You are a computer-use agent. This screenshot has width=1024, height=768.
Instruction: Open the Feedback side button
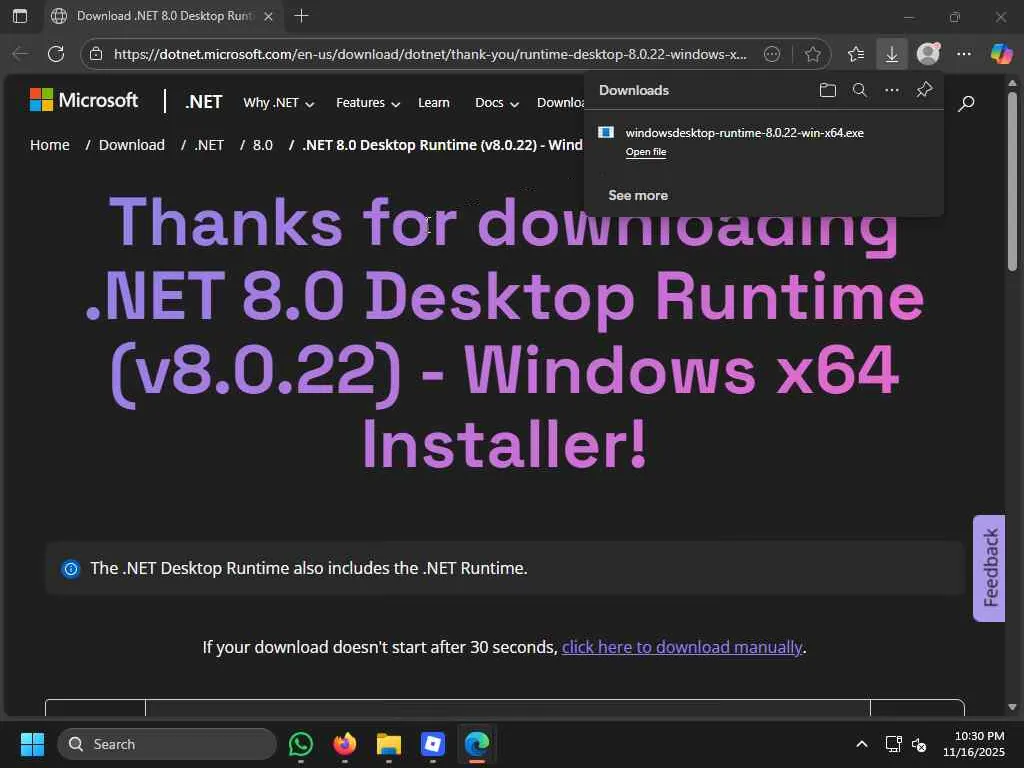click(x=989, y=568)
